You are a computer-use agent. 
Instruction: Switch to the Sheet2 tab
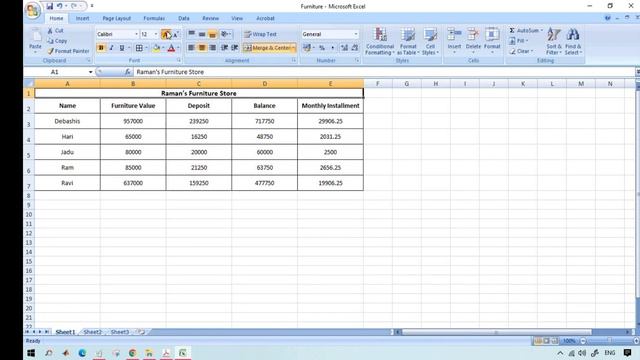click(93, 332)
